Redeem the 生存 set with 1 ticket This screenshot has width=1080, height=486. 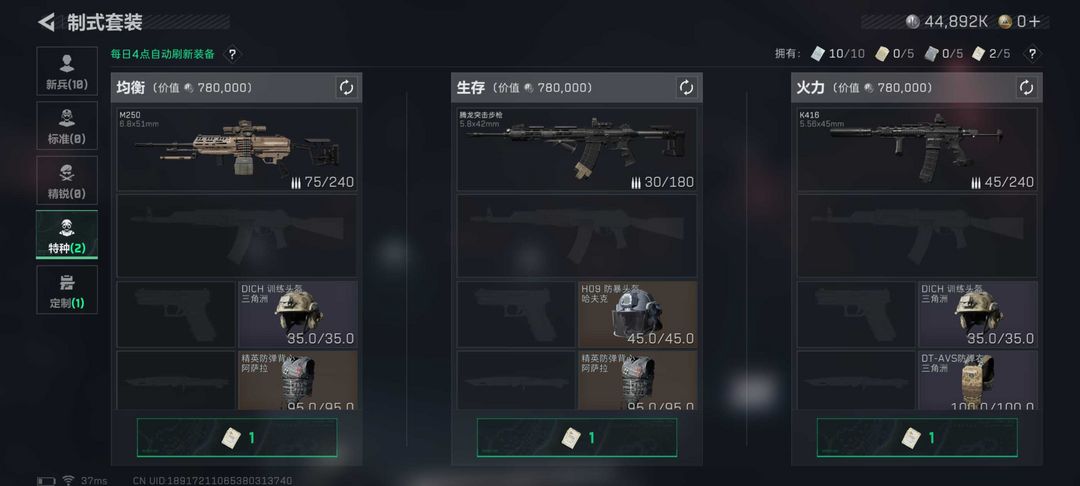tap(577, 438)
